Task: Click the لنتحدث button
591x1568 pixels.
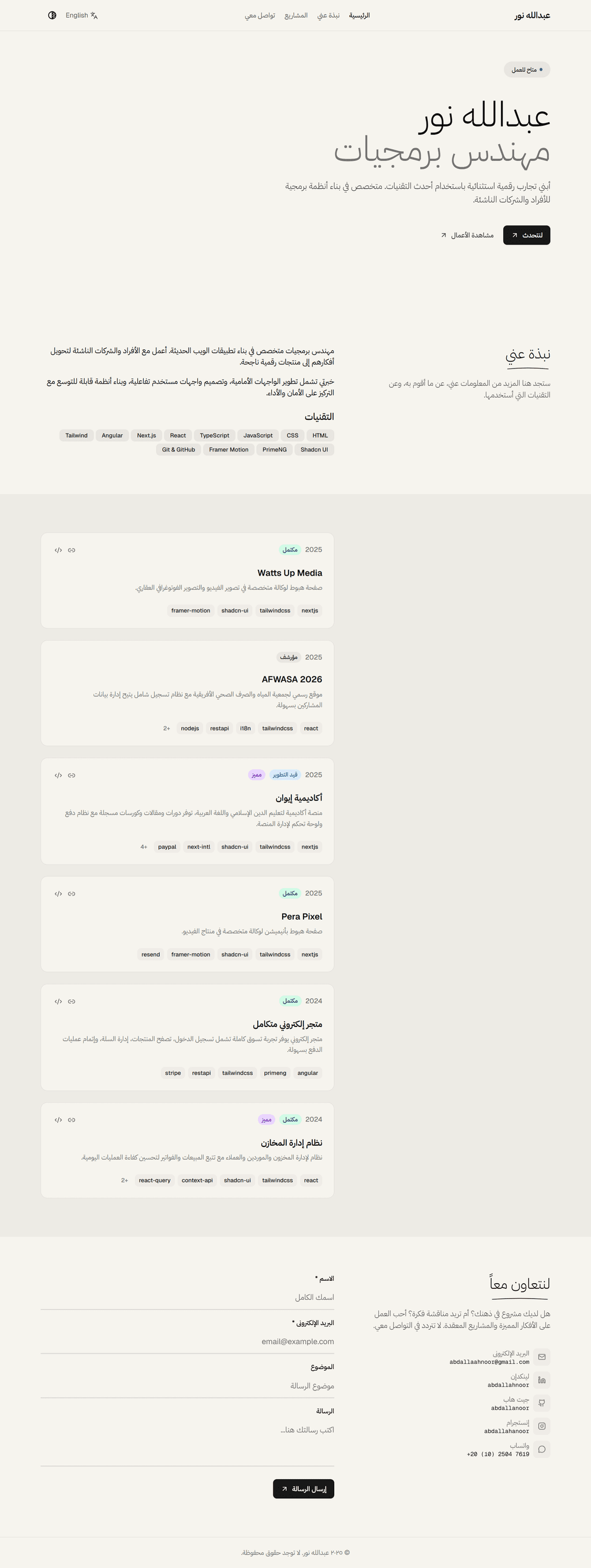Action: [x=526, y=235]
